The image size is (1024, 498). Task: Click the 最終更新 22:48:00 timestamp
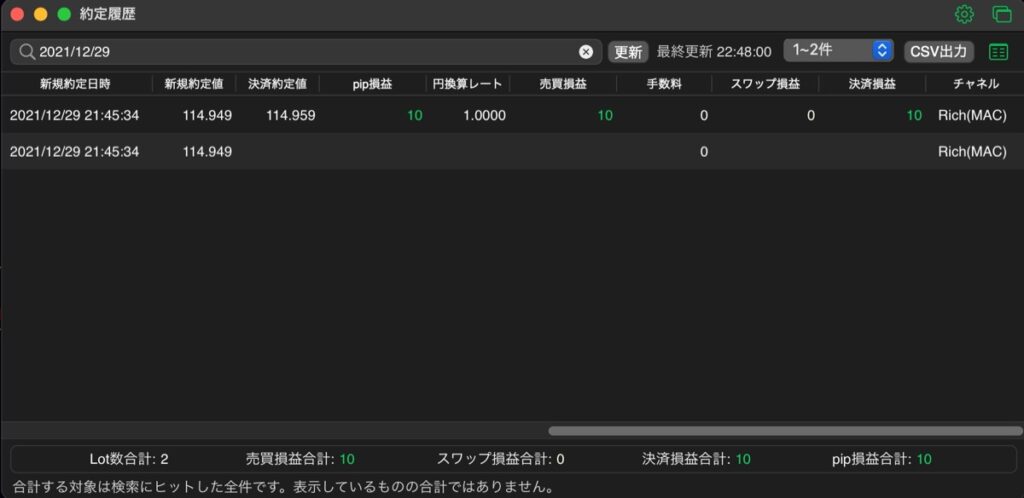(714, 52)
